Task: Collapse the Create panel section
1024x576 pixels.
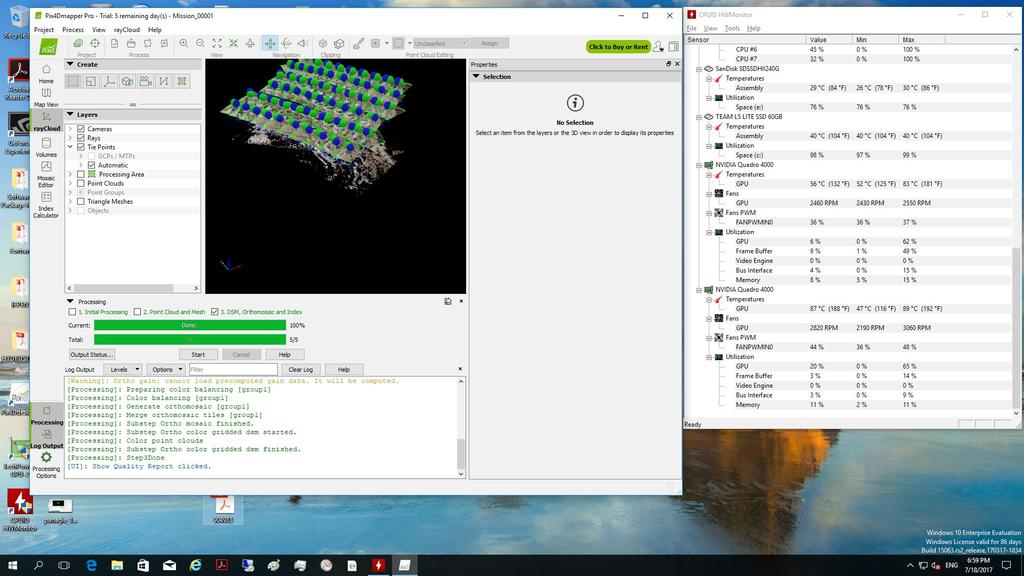Action: (70, 64)
